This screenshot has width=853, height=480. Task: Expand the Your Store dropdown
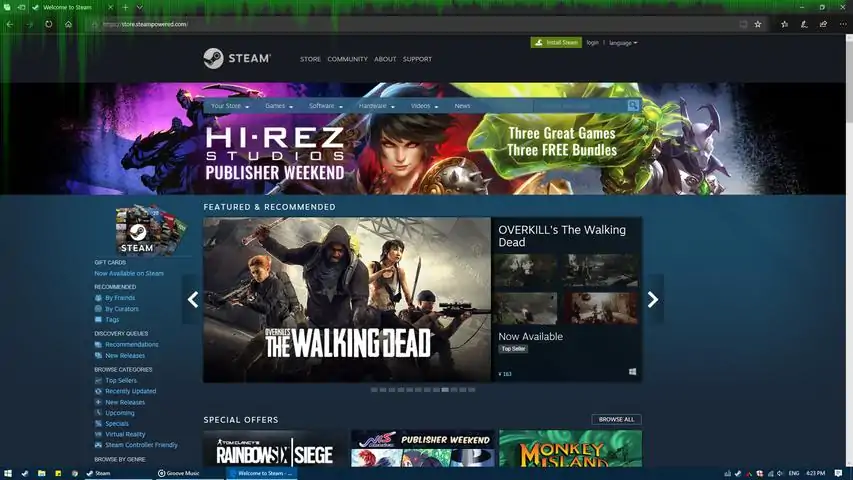pyautogui.click(x=230, y=106)
